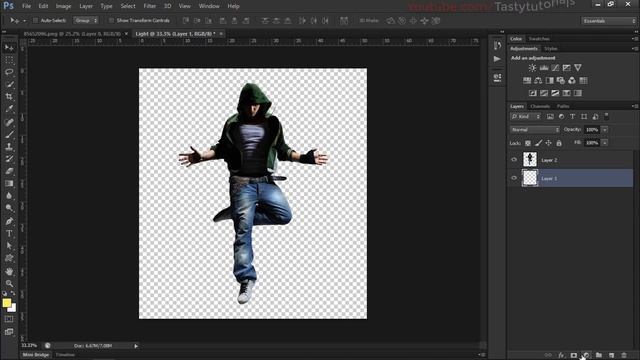640x360 pixels.
Task: Add an Exposure adjustment
Action: pyautogui.click(x=567, y=68)
